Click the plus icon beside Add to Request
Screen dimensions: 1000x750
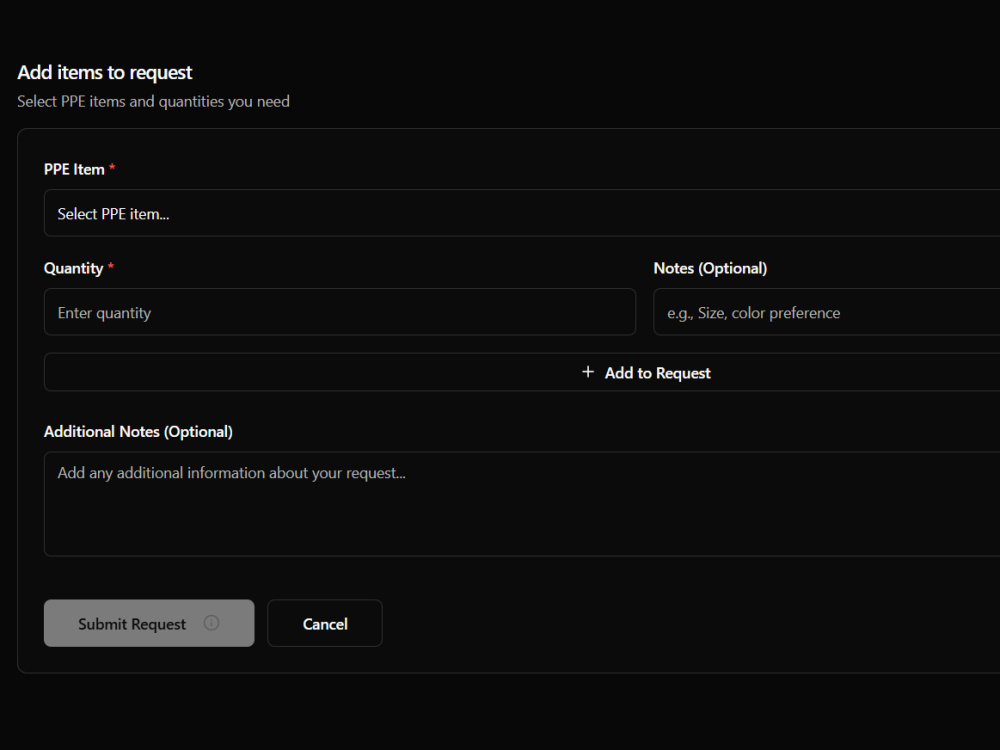click(x=588, y=372)
